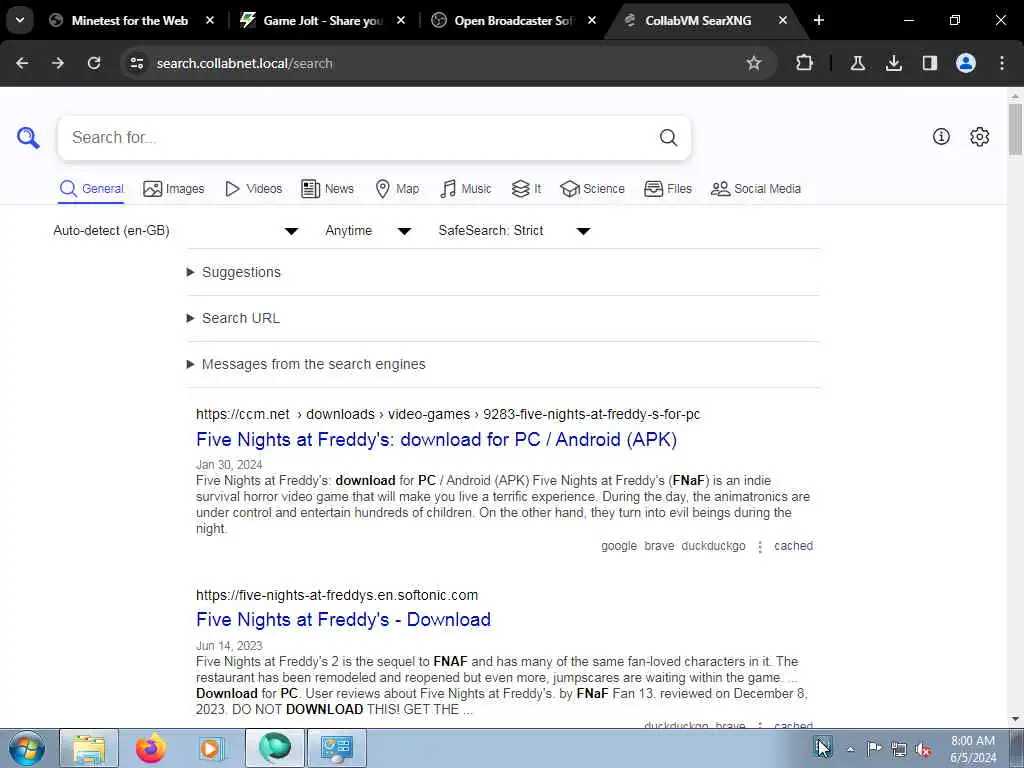Image resolution: width=1024 pixels, height=768 pixels.
Task: Click the muted volume tray icon
Action: click(x=923, y=749)
